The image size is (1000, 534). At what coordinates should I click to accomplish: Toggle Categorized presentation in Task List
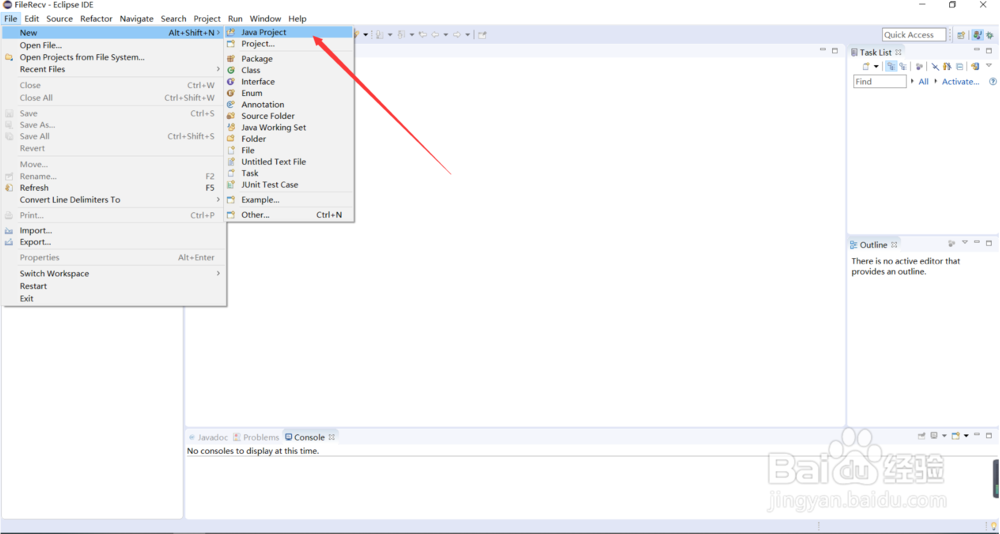tap(891, 66)
